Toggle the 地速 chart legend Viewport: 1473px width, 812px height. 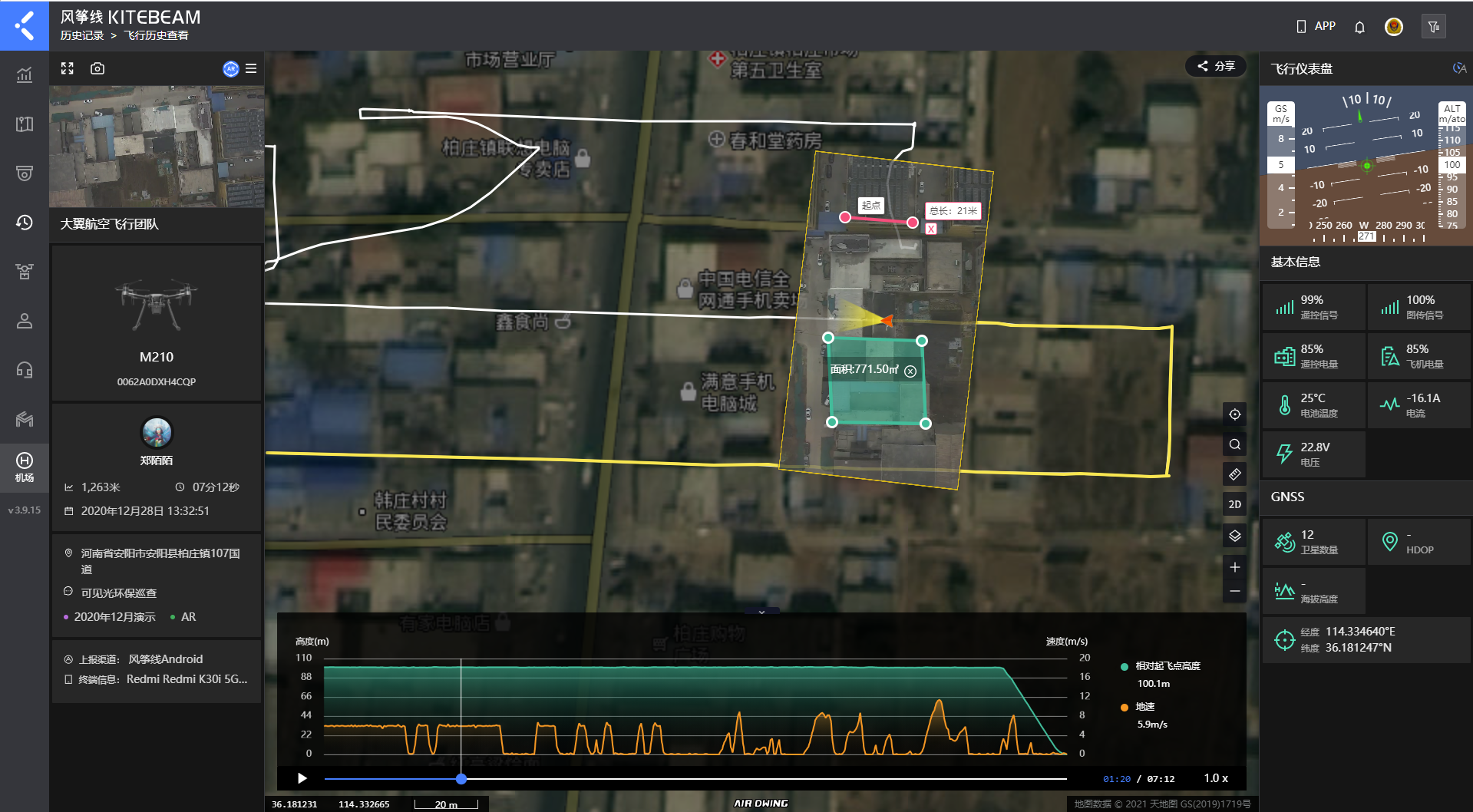pos(1138,707)
